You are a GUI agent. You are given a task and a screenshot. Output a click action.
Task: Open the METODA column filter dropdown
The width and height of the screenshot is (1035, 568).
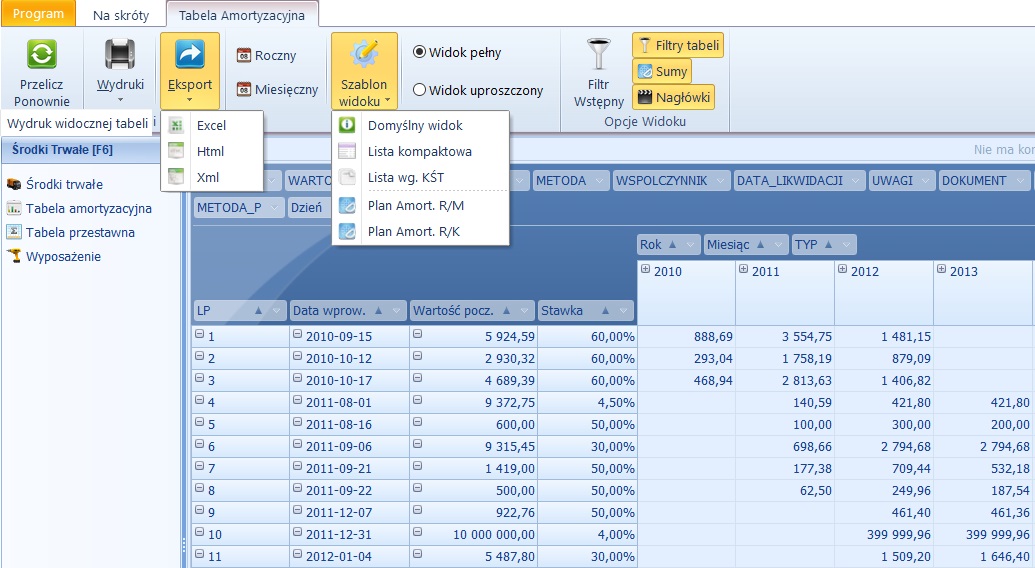[600, 181]
